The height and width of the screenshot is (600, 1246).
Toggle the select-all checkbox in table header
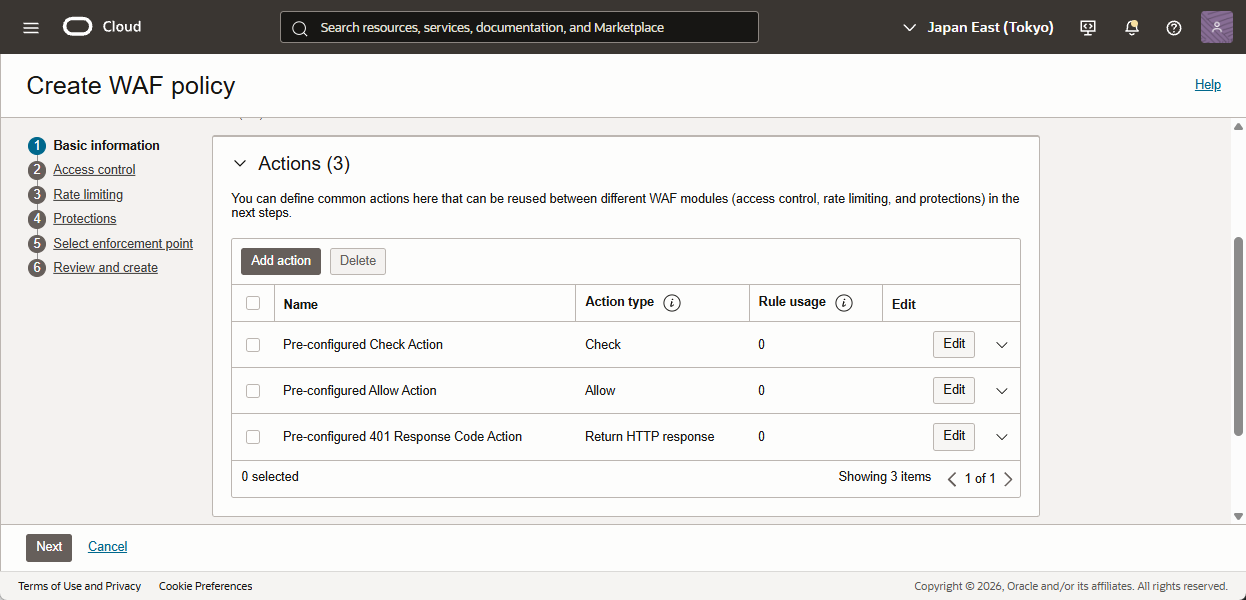(x=253, y=303)
